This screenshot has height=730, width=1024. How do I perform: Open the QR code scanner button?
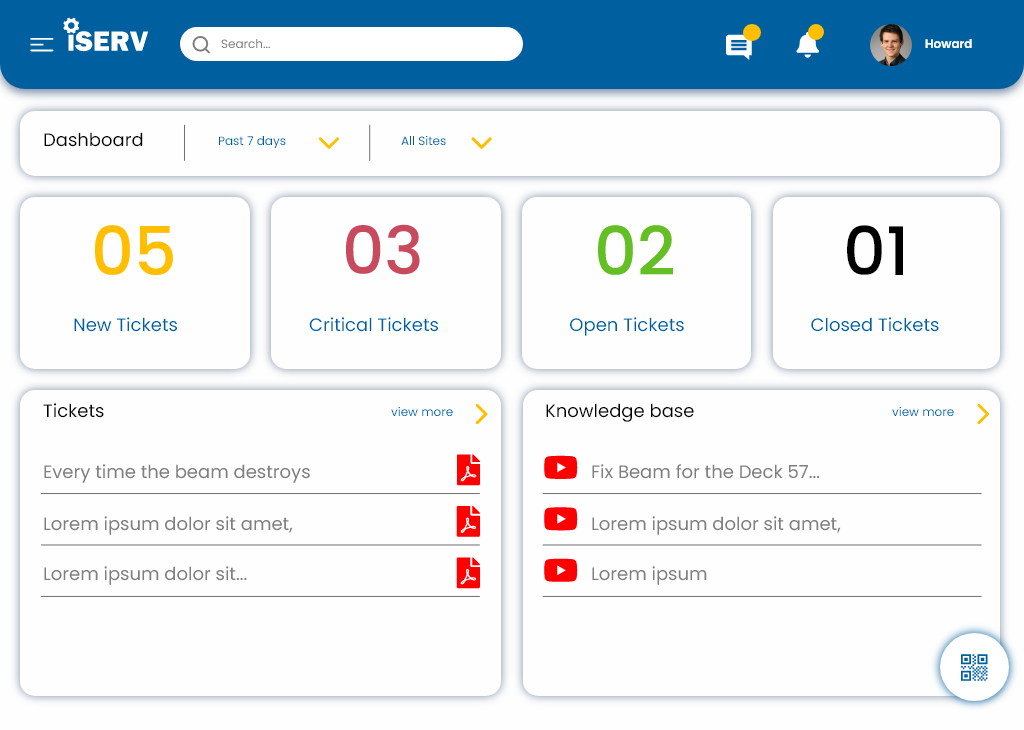974,667
